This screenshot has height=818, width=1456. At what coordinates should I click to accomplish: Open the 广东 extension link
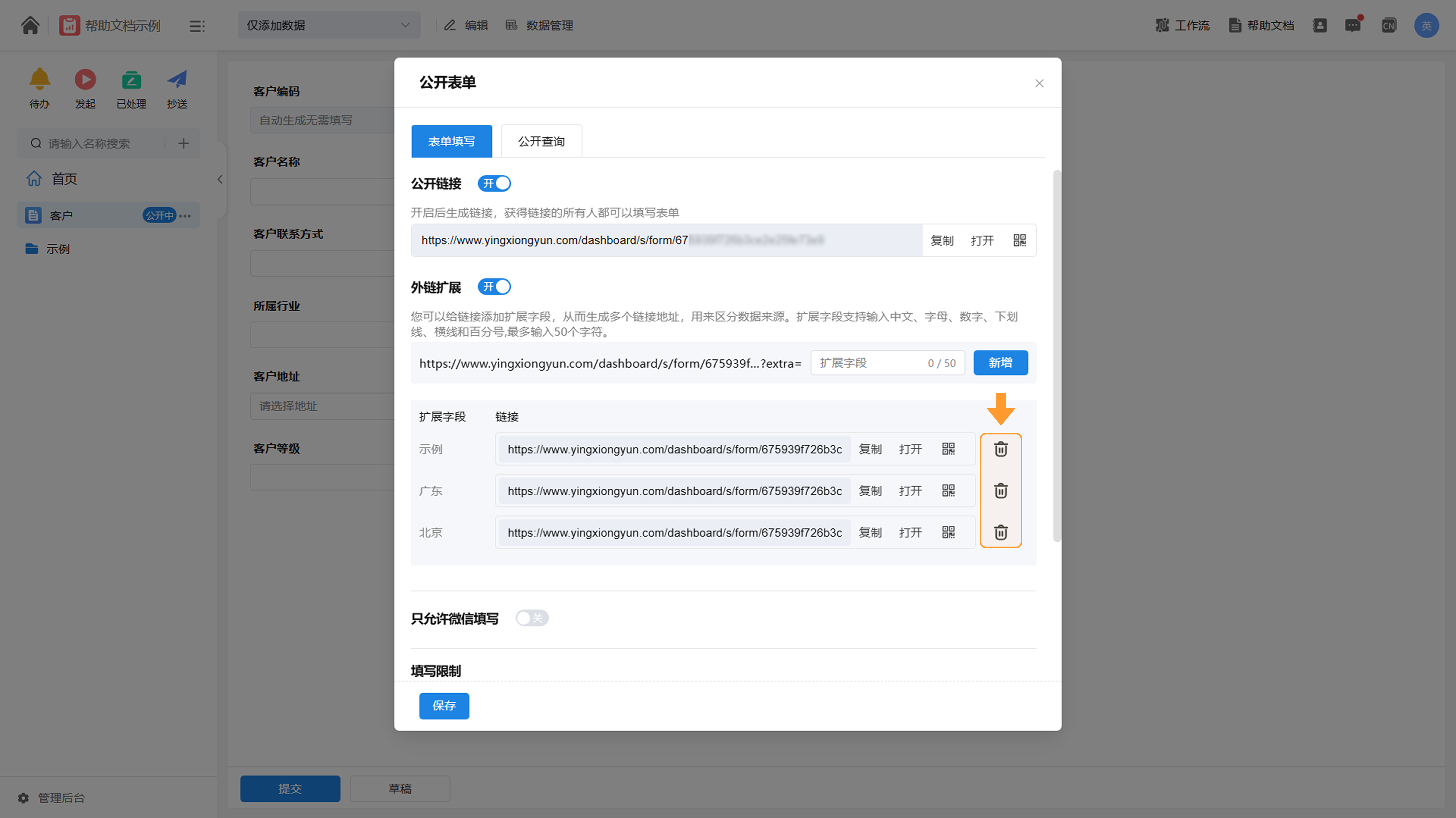[910, 491]
